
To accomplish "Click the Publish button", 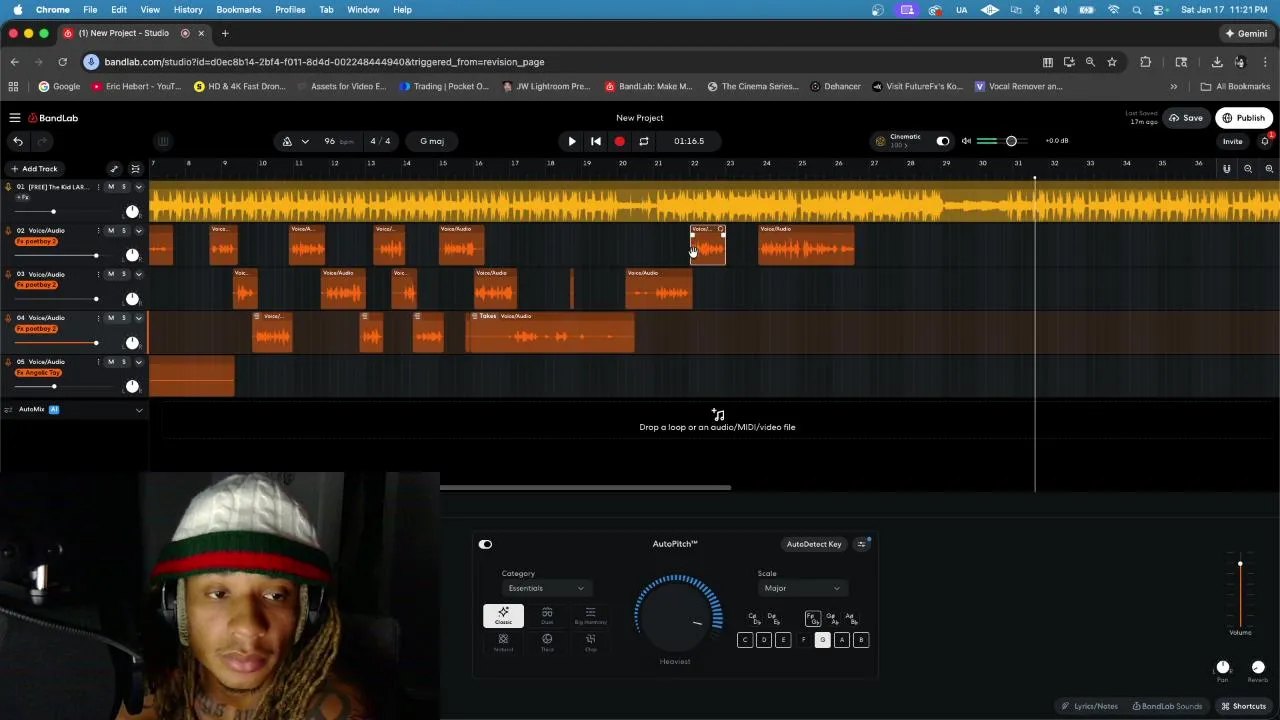I will pos(1243,118).
